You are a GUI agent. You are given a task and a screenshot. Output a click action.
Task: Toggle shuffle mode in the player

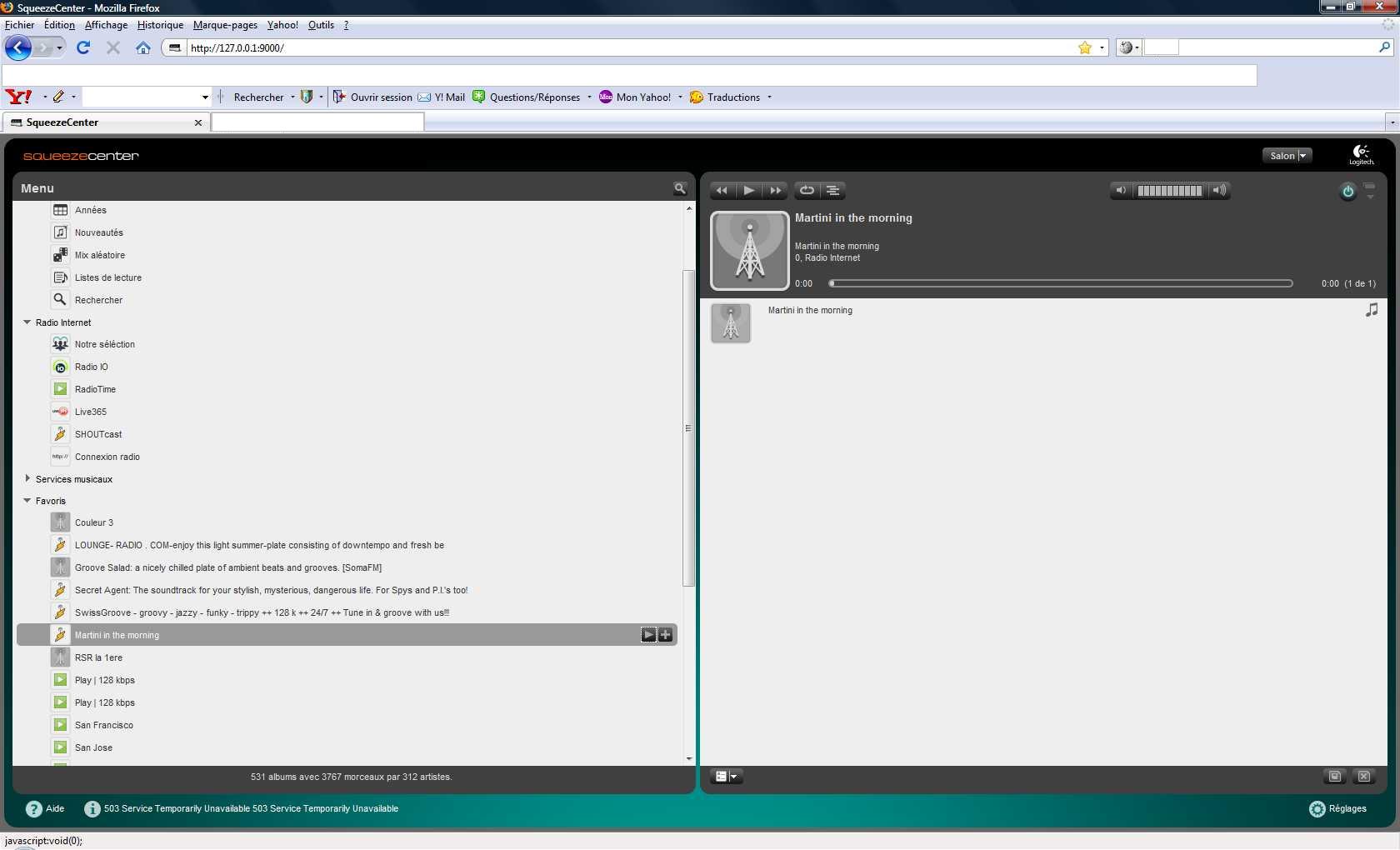pyautogui.click(x=832, y=191)
